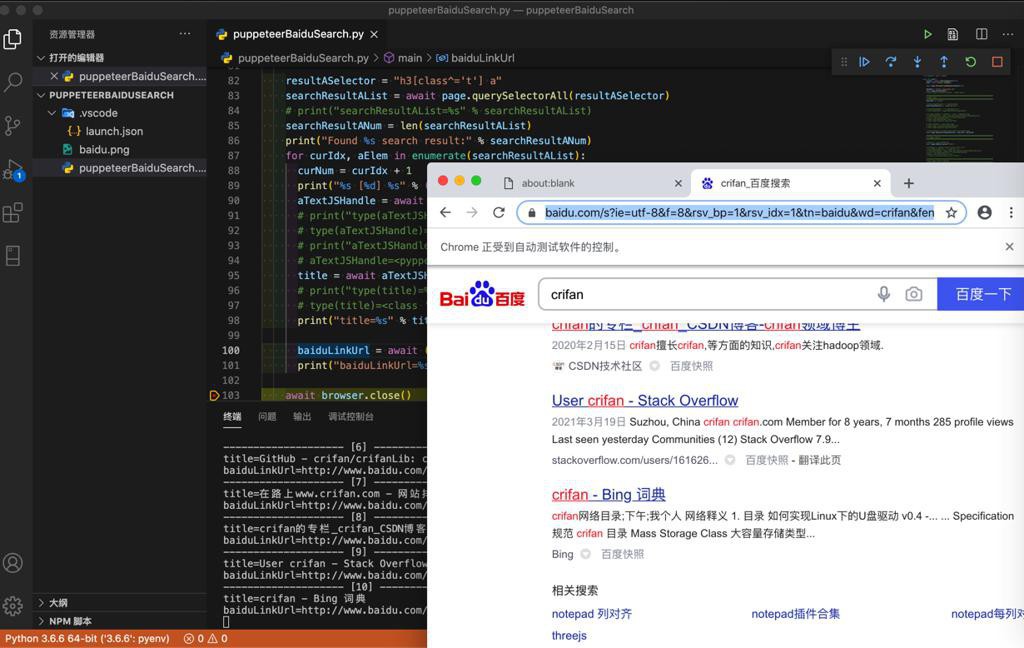Click the 百度一下 search button
The image size is (1024, 648).
point(980,294)
